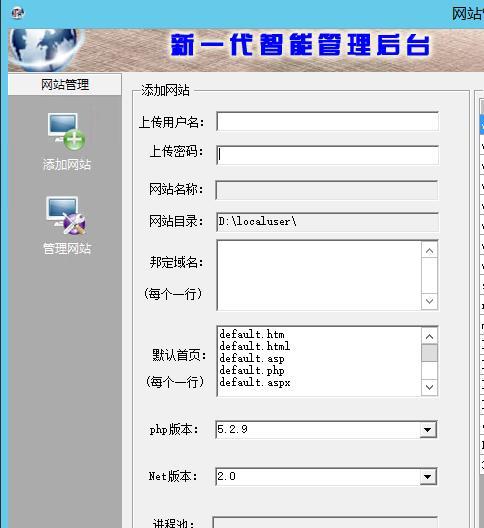Image resolution: width=484 pixels, height=528 pixels.
Task: Click the up arrow of the 邦定域名 scrollbar
Action: click(x=429, y=251)
